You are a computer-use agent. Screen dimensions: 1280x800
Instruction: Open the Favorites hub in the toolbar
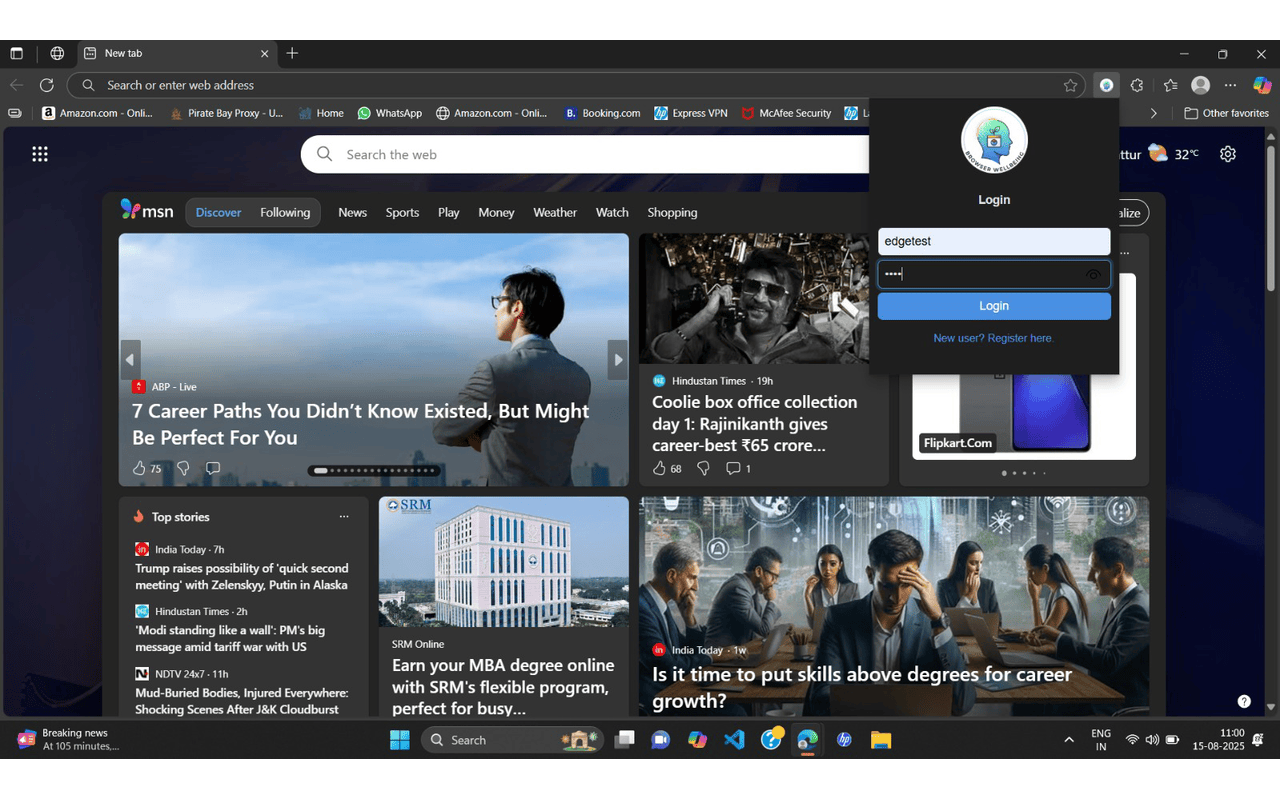[x=1171, y=85]
